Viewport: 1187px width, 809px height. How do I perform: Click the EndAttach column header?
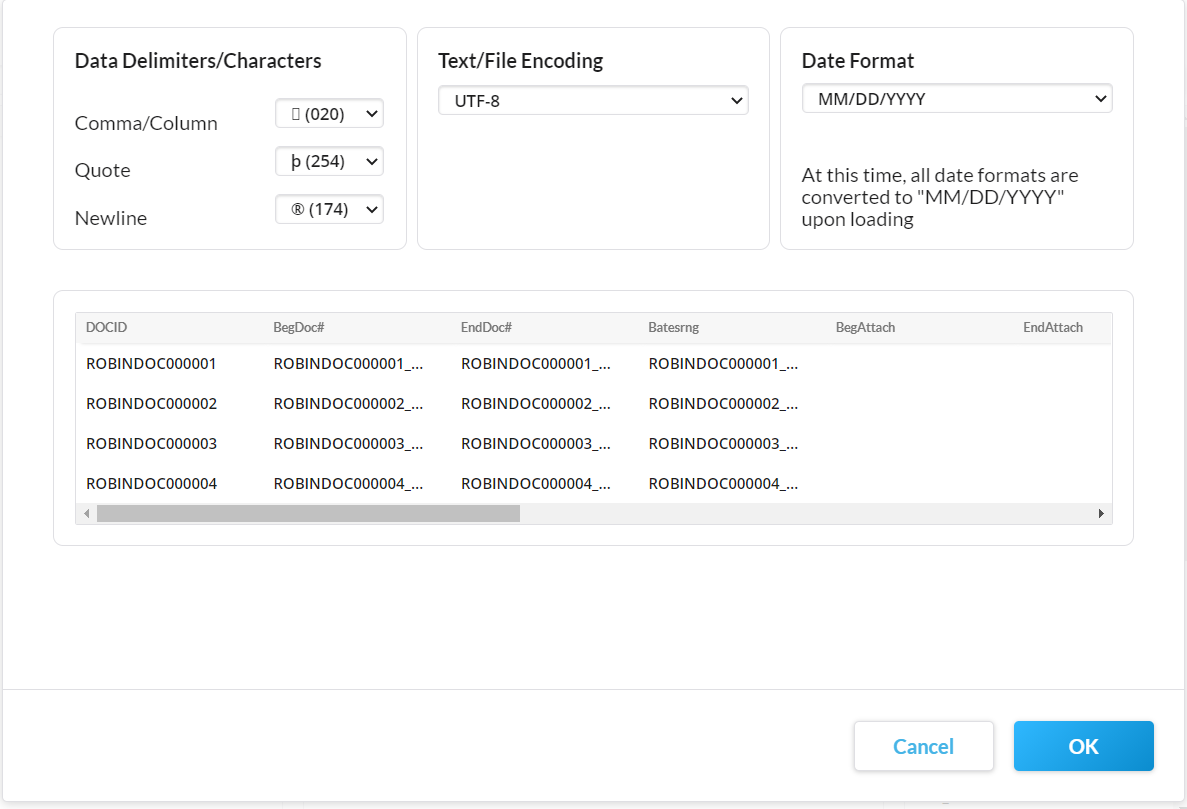pyautogui.click(x=1053, y=327)
